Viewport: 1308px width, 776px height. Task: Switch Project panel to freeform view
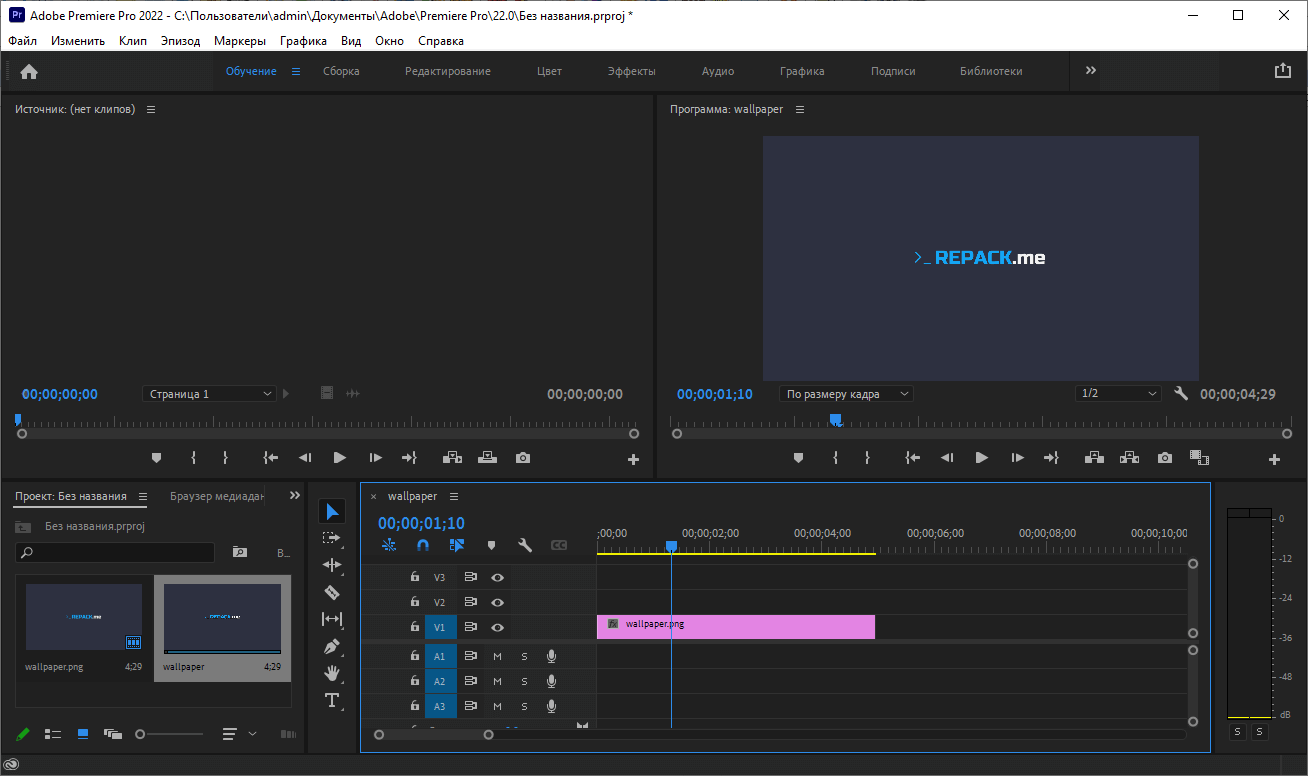coord(113,734)
